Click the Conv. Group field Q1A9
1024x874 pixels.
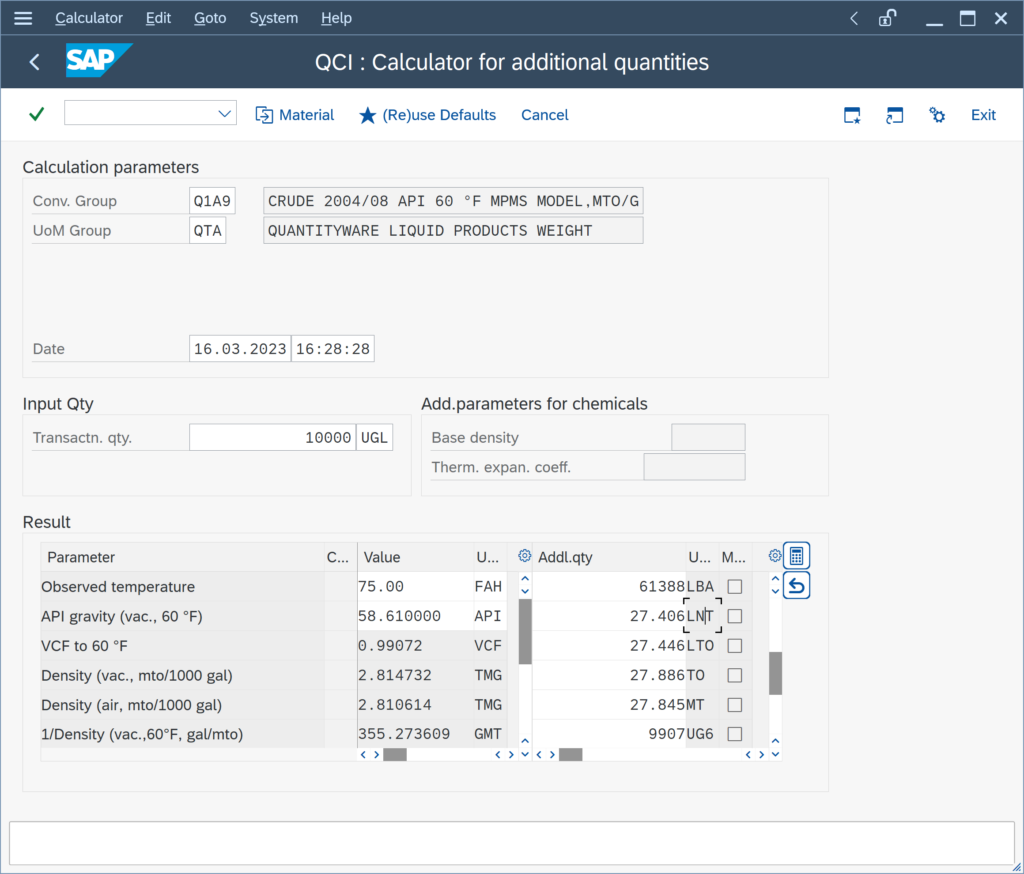coord(212,201)
